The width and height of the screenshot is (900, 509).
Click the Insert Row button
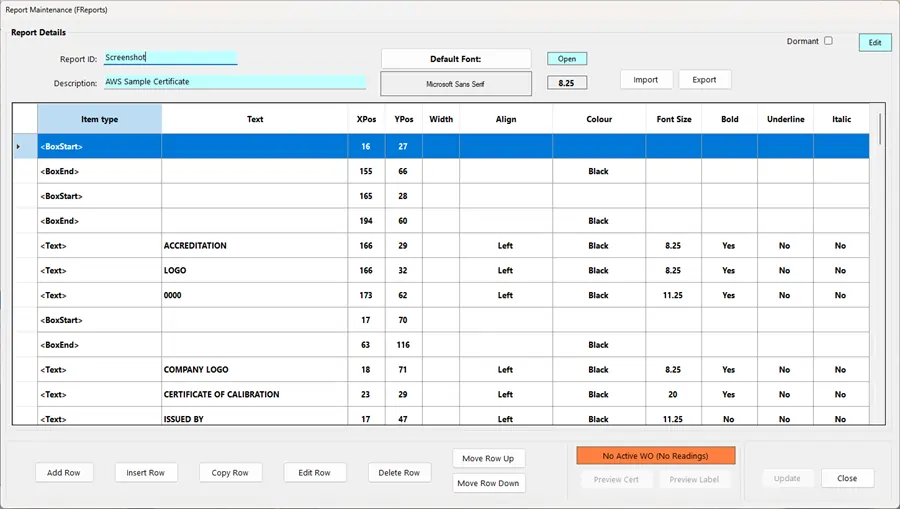pyautogui.click(x=146, y=472)
